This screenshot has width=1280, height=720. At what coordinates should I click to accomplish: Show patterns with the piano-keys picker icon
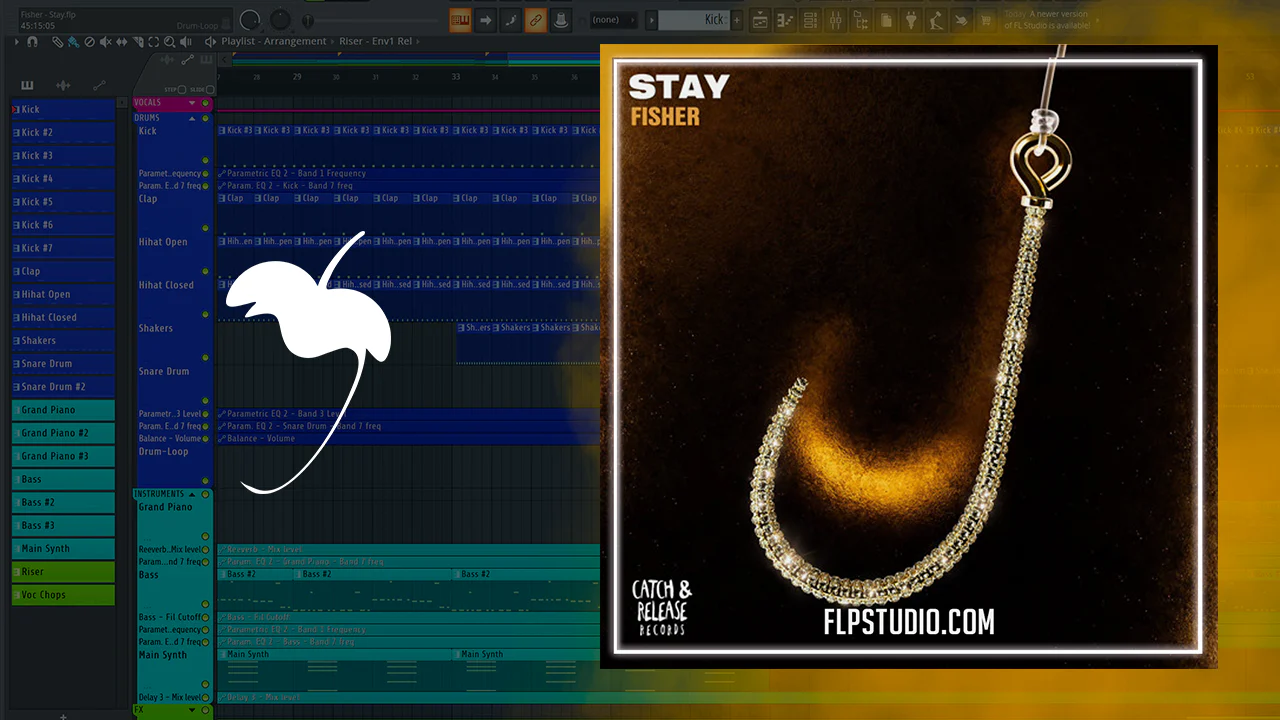27,85
